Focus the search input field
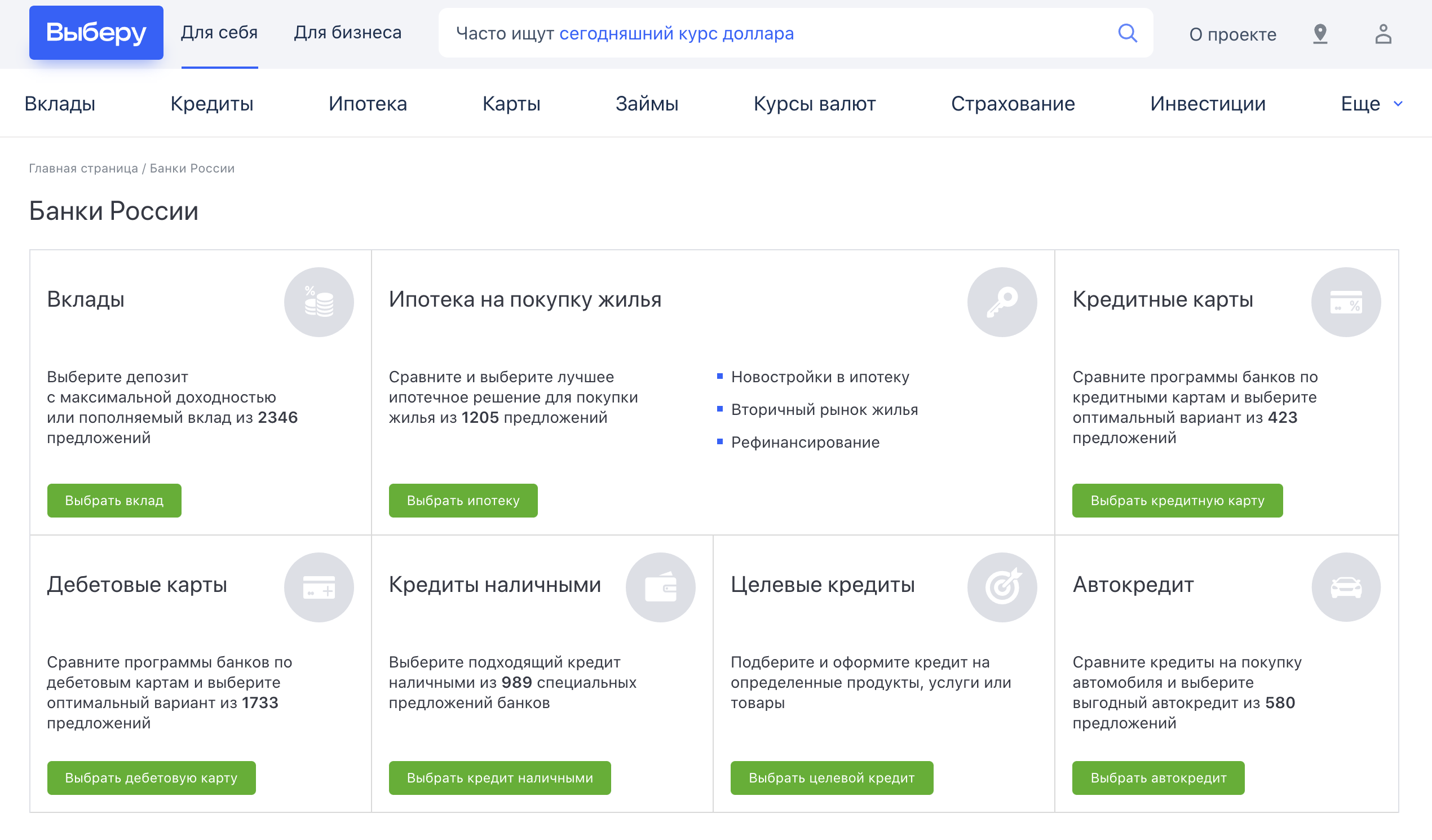 (x=795, y=33)
